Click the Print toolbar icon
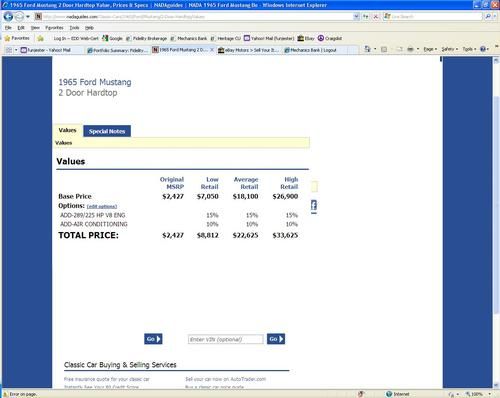The height and width of the screenshot is (398, 500). click(410, 49)
